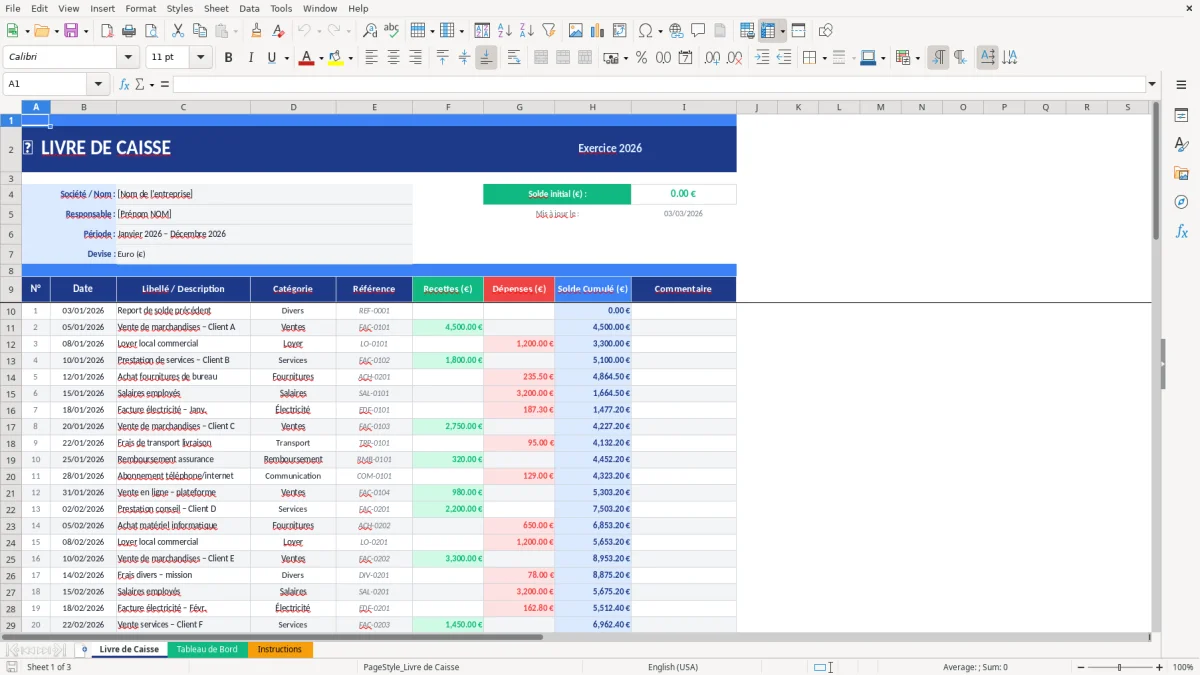Switch to the Tableau de Bord sheet
Screen dimensions: 1200x675
pyautogui.click(x=207, y=648)
